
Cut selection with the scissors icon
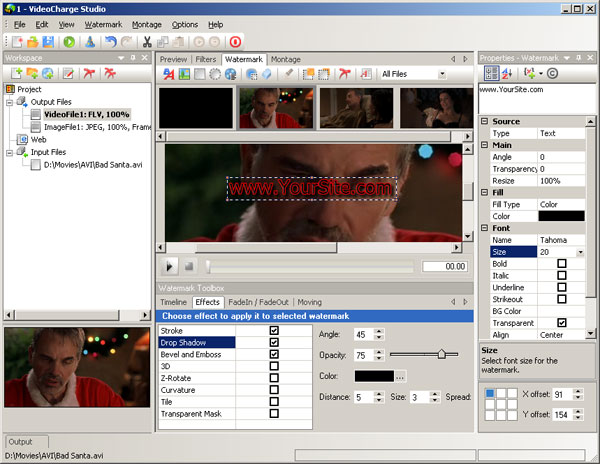coord(147,42)
